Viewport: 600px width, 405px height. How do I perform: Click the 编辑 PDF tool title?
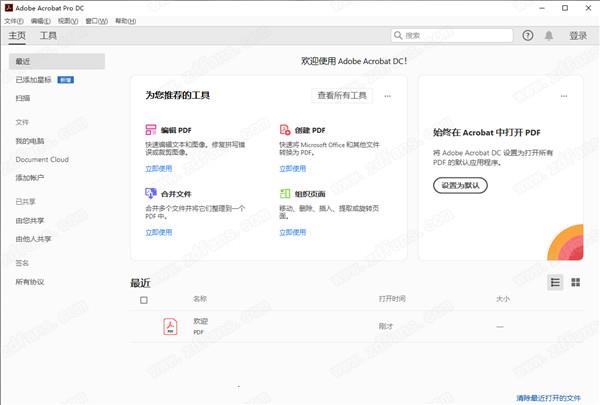pos(176,130)
